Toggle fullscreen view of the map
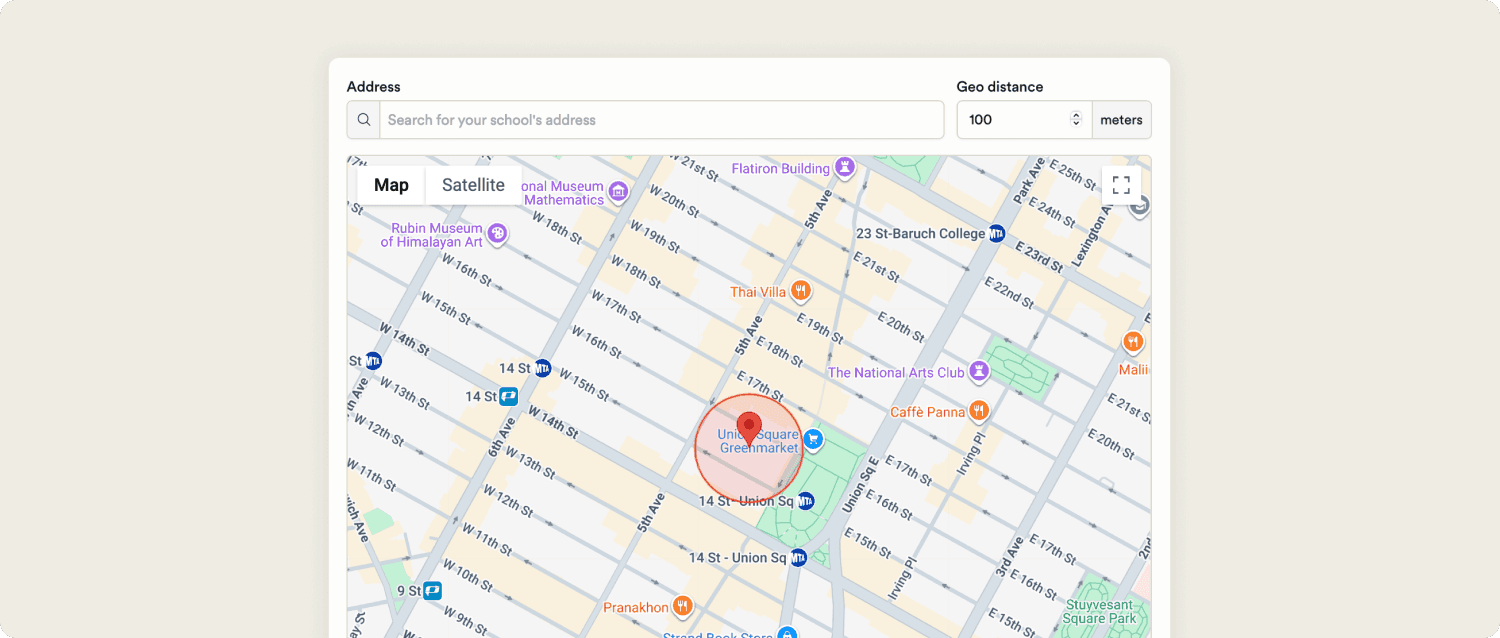This screenshot has width=1500, height=638. [x=1121, y=185]
